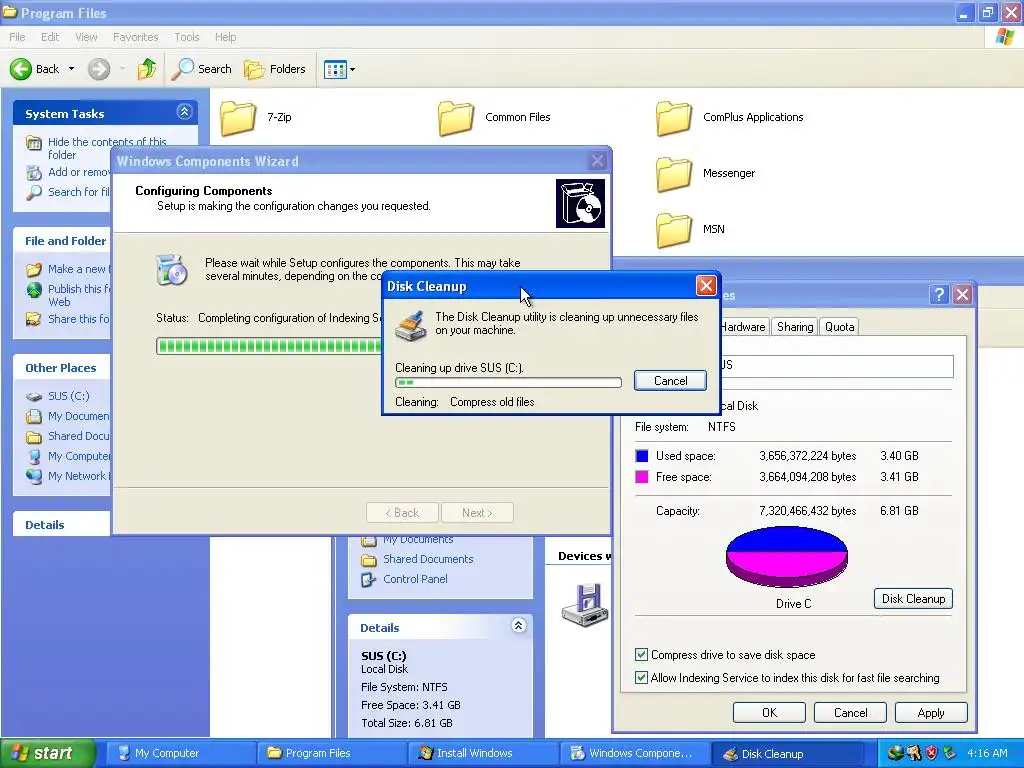Viewport: 1024px width, 768px height.
Task: Click the Make a new folder icon
Action: (x=34, y=269)
